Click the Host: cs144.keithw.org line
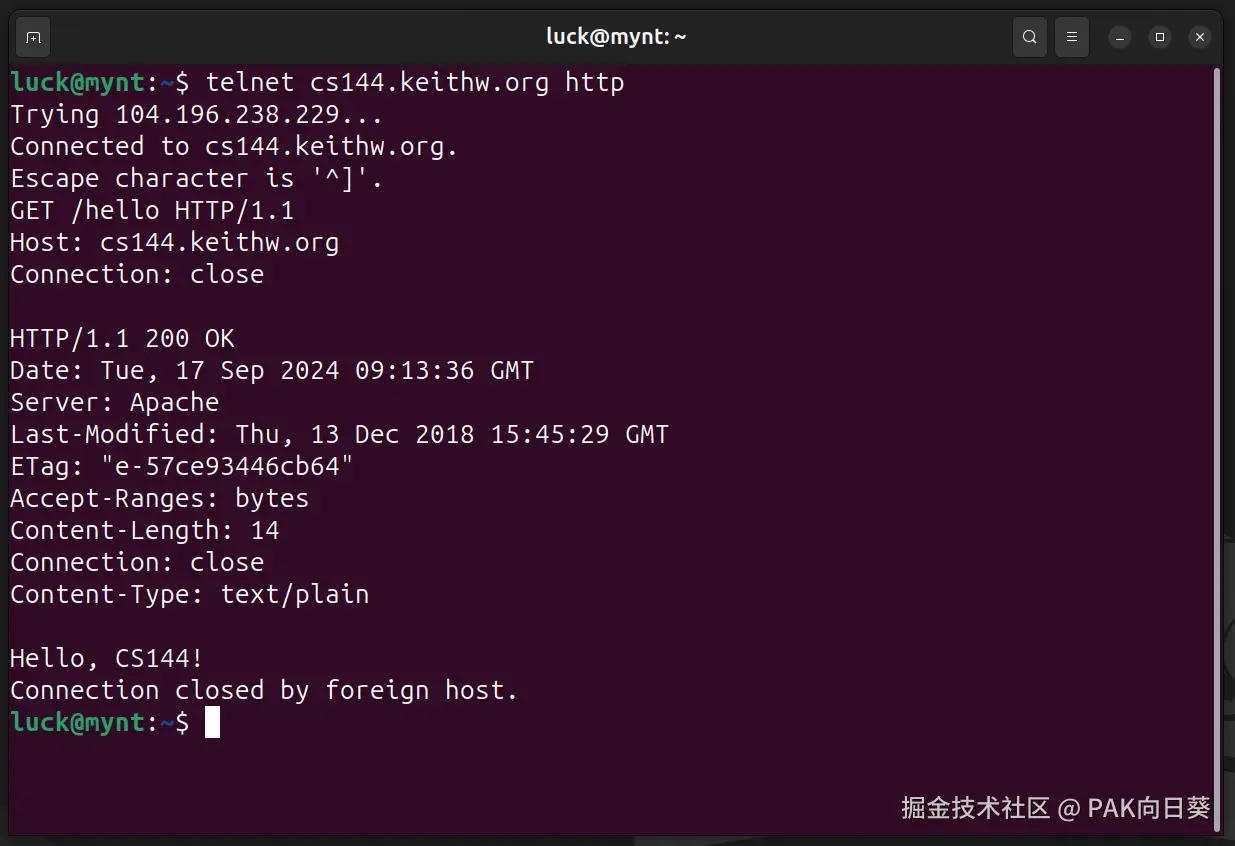Viewport: 1235px width, 846px height. (x=174, y=242)
